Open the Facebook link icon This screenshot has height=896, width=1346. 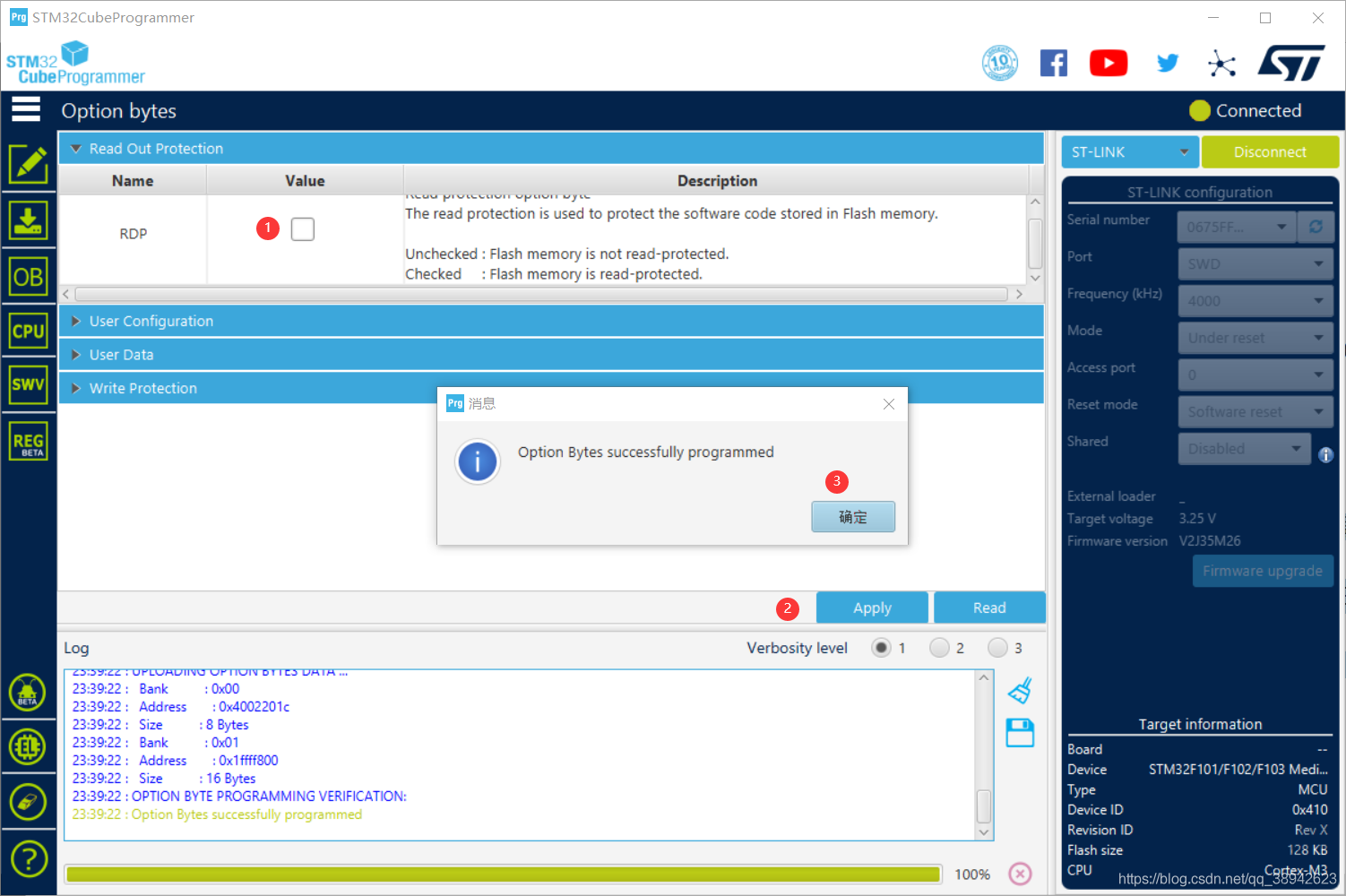[x=1054, y=63]
